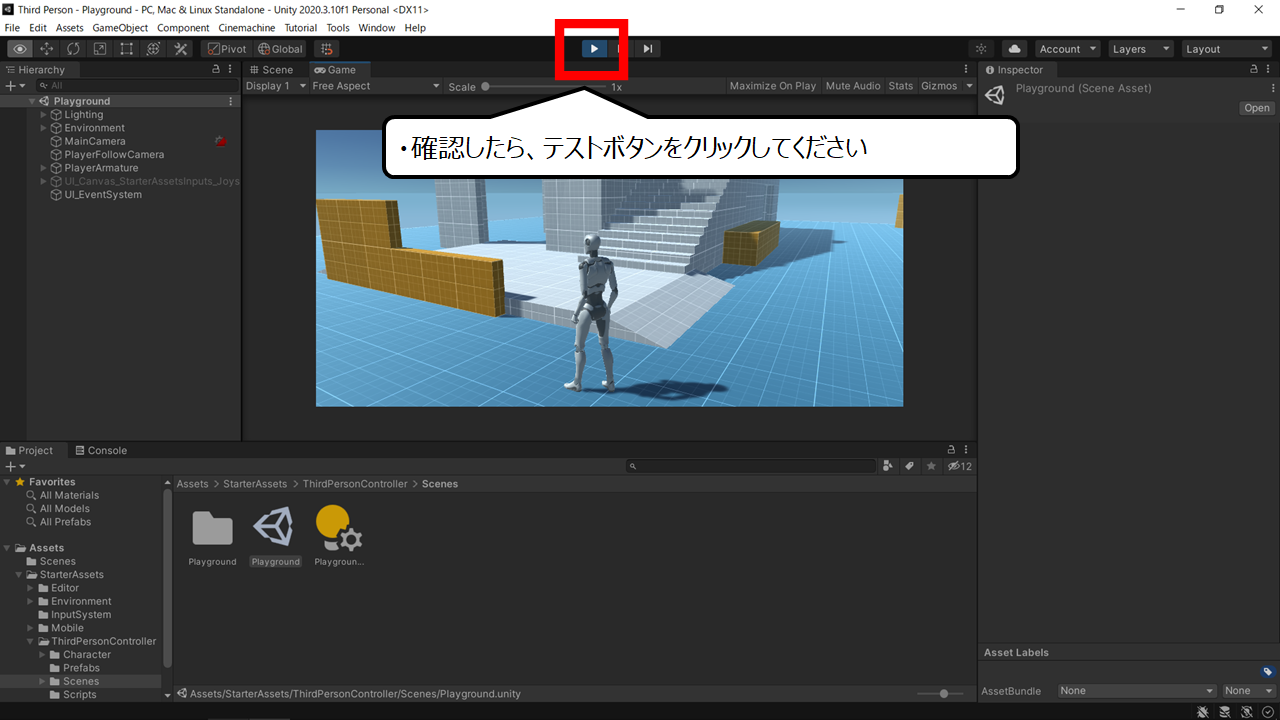
Task: Click the bug debug-mode icon in status bar
Action: pos(1203,712)
